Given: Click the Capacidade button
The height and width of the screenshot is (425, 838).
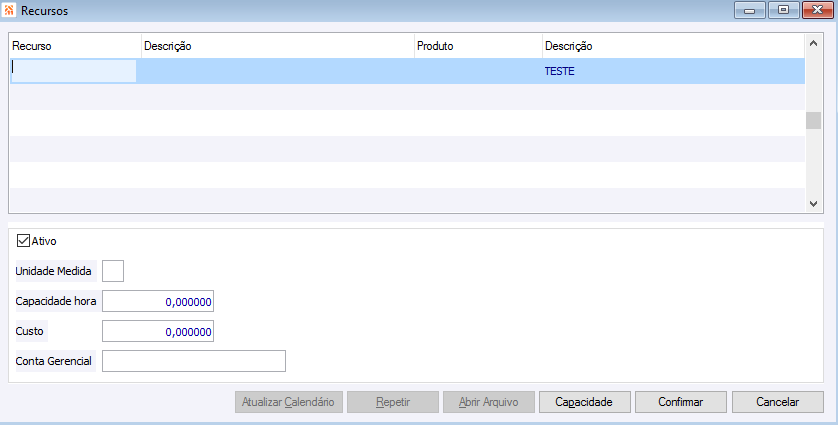Looking at the screenshot, I should click(585, 402).
